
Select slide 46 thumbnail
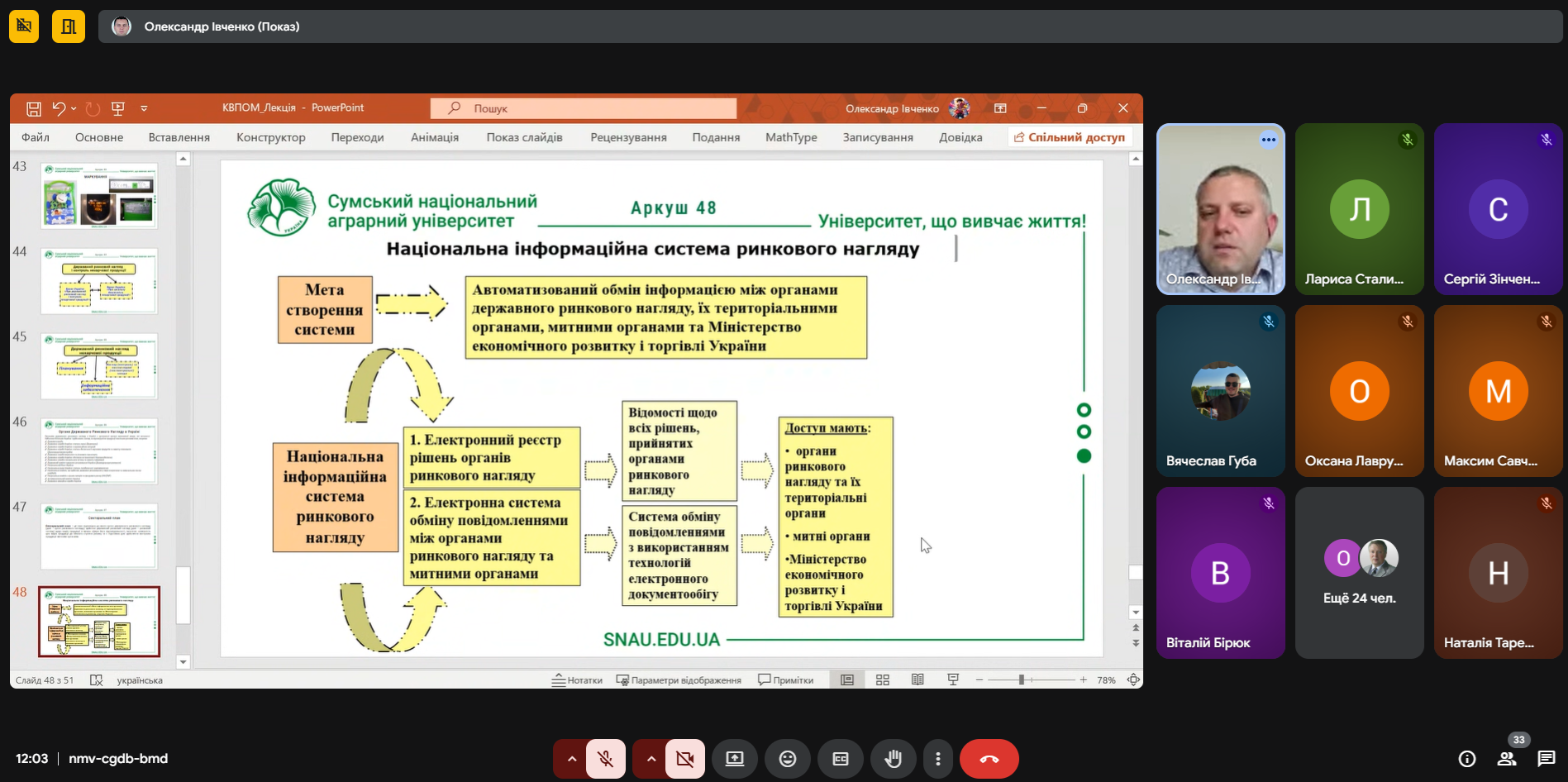point(99,451)
